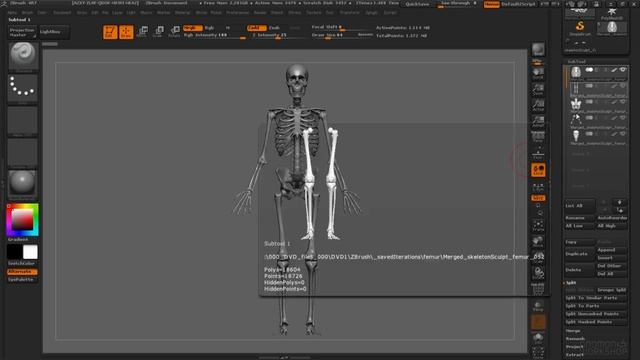Collapse the Split section

click(570, 283)
